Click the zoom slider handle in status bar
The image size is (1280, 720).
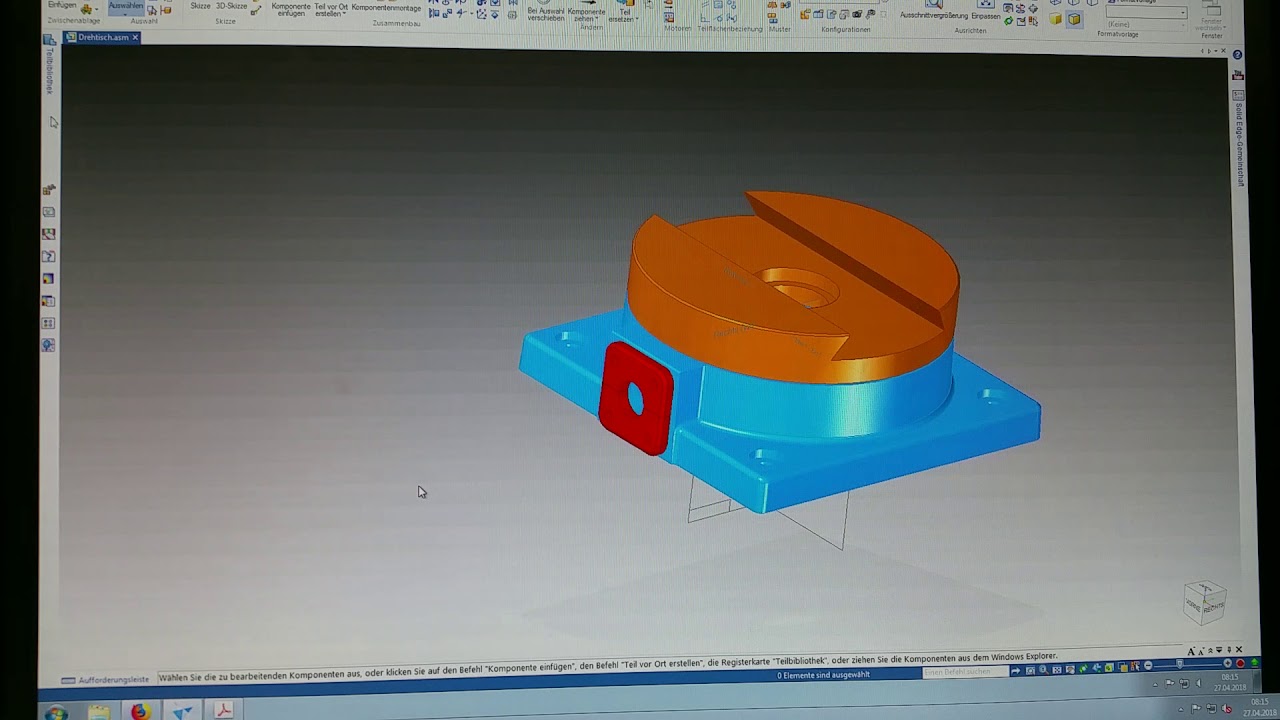(1180, 664)
